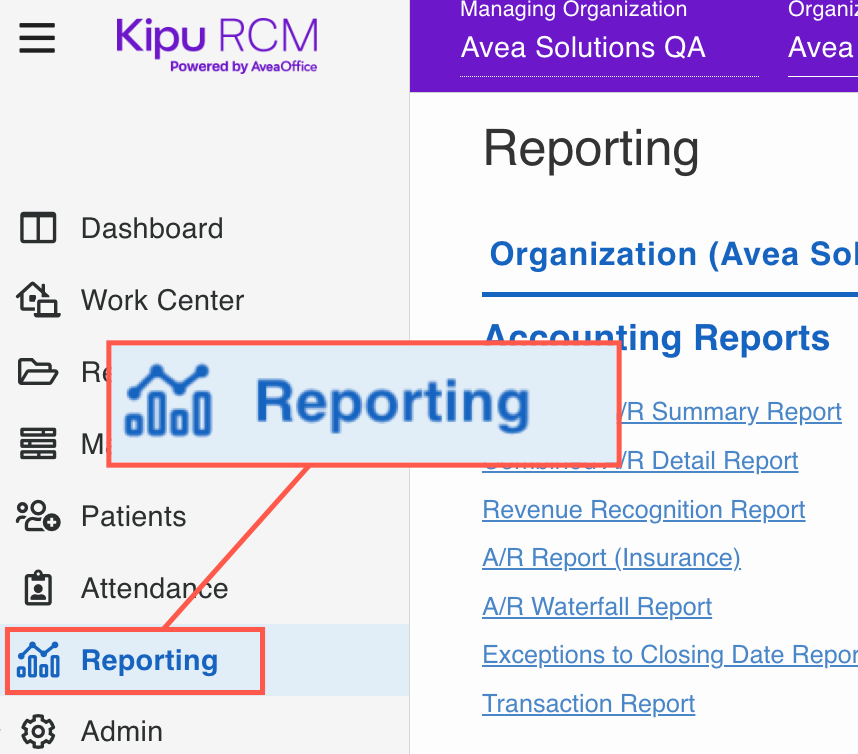This screenshot has height=754, width=858.
Task: Click the stacked rows icon below the folder
Action: tap(38, 443)
